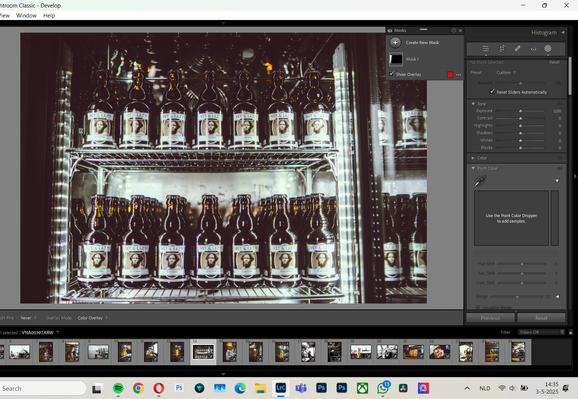This screenshot has width=578, height=399.
Task: Click the Previous button
Action: (x=490, y=318)
